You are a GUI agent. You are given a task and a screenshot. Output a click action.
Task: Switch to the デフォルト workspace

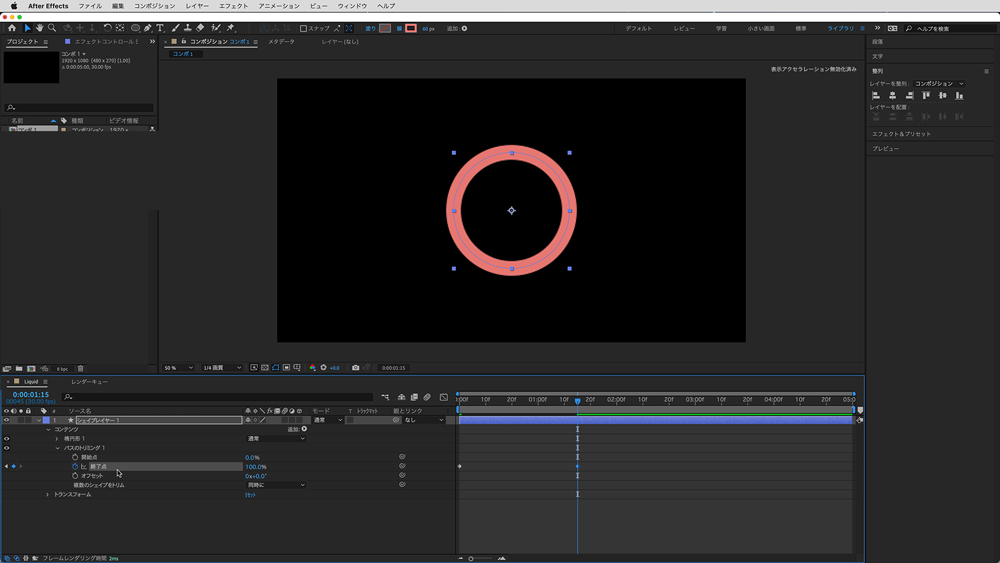(638, 28)
